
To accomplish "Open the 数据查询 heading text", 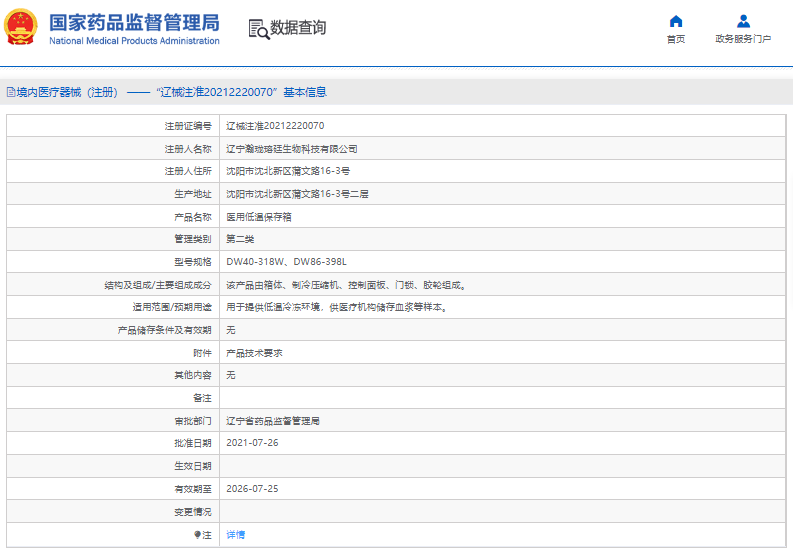I will point(298,28).
